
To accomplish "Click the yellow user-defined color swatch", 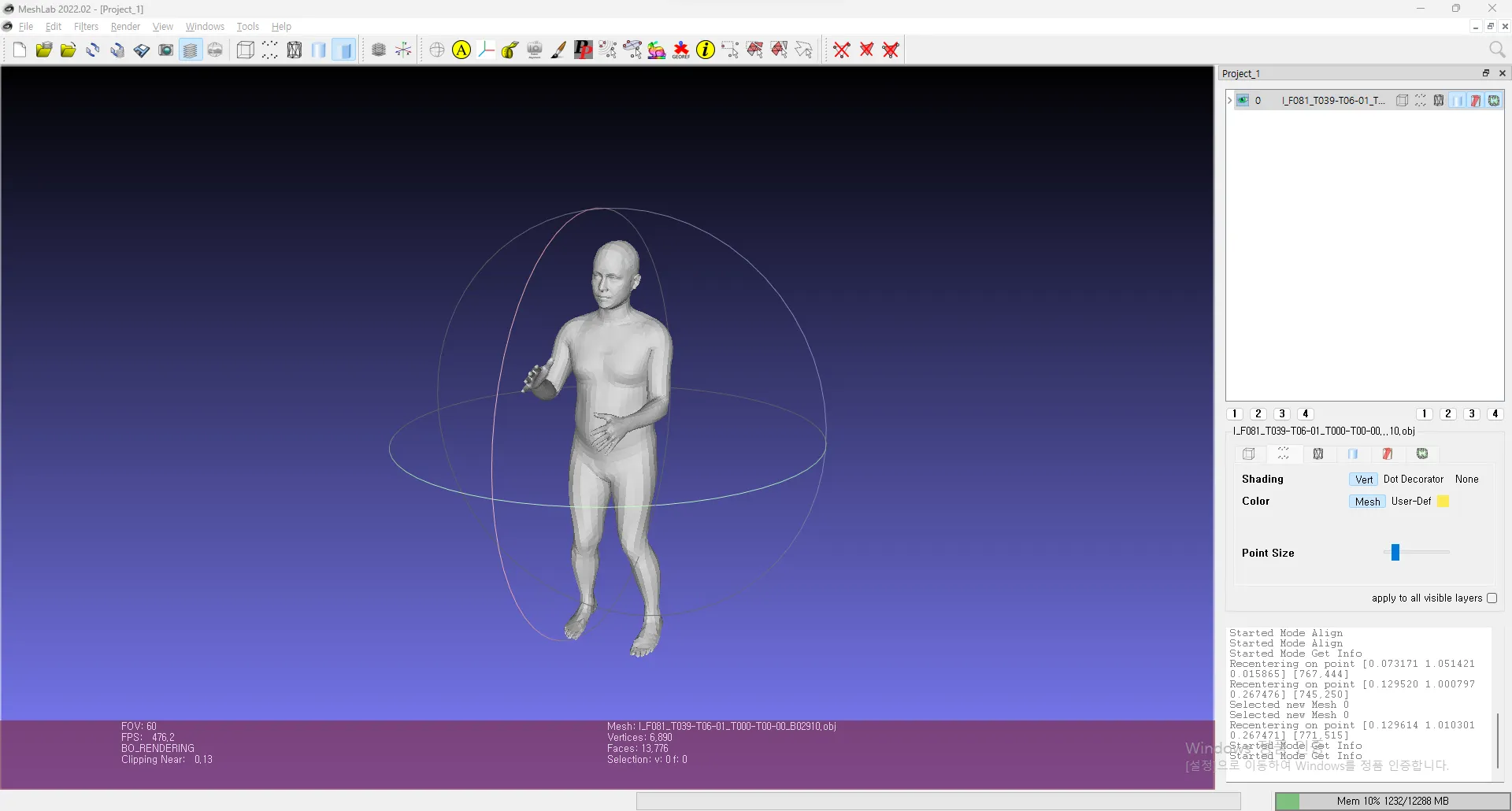I will click(1443, 502).
